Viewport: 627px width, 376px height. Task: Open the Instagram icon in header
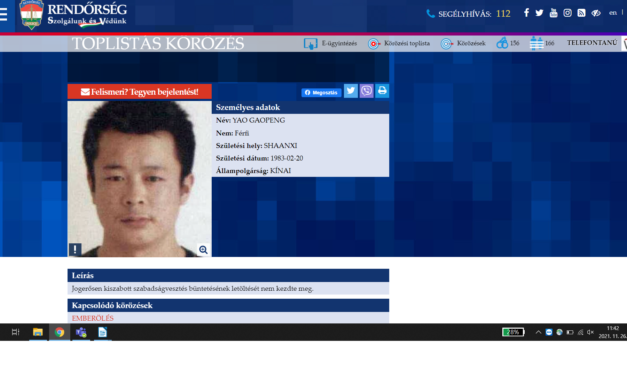coord(567,13)
